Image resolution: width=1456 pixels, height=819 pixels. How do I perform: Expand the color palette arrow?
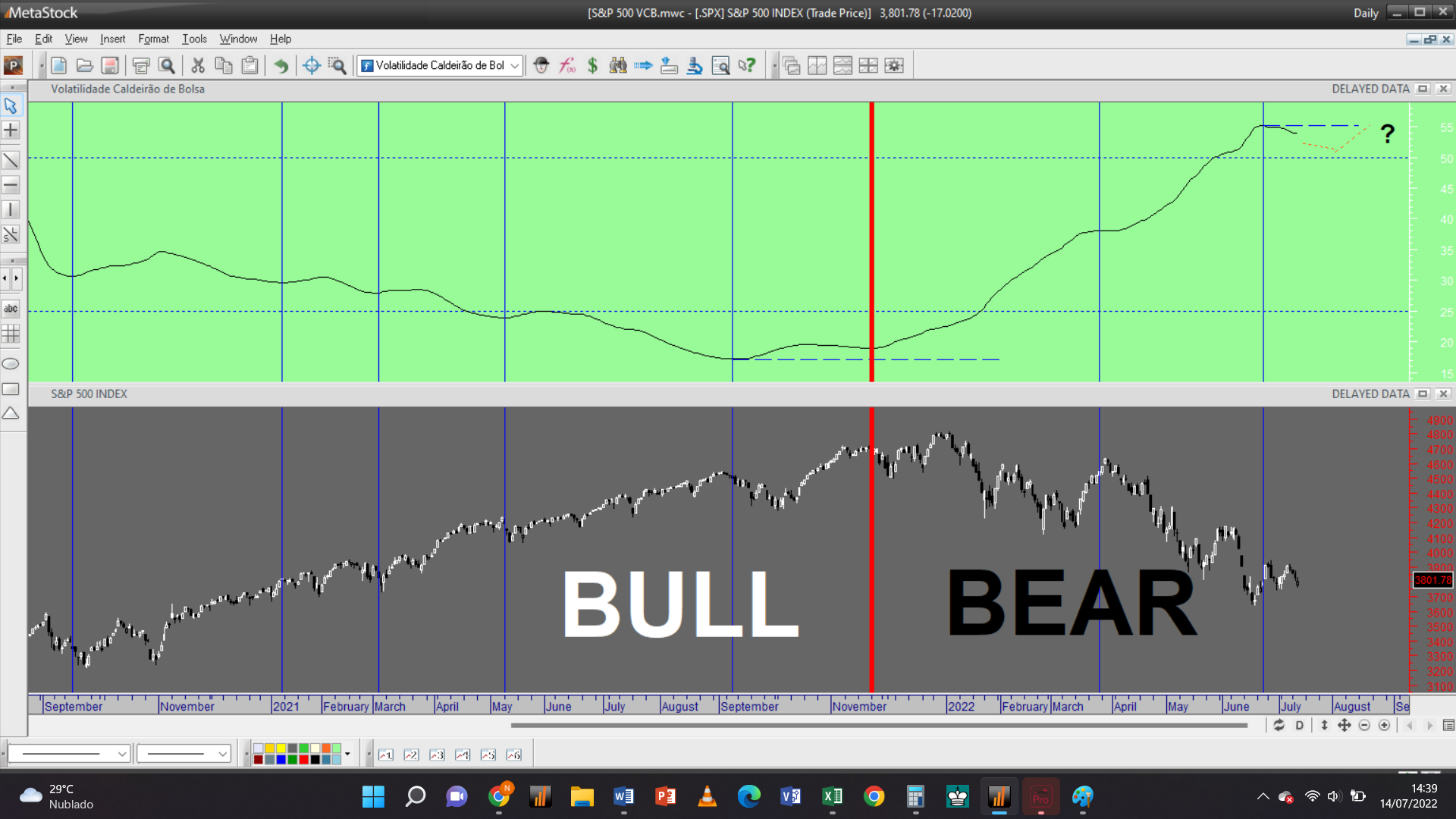click(347, 754)
